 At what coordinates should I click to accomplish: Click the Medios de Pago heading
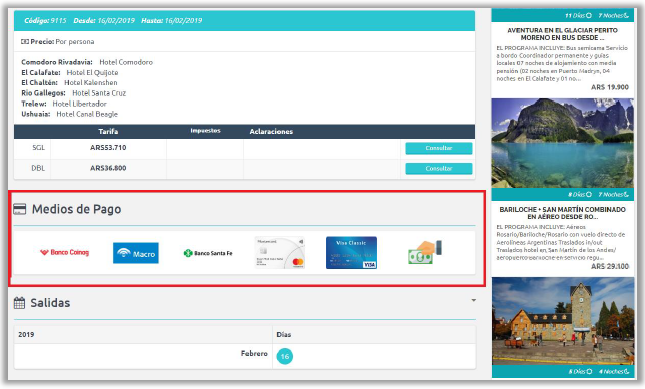click(77, 209)
